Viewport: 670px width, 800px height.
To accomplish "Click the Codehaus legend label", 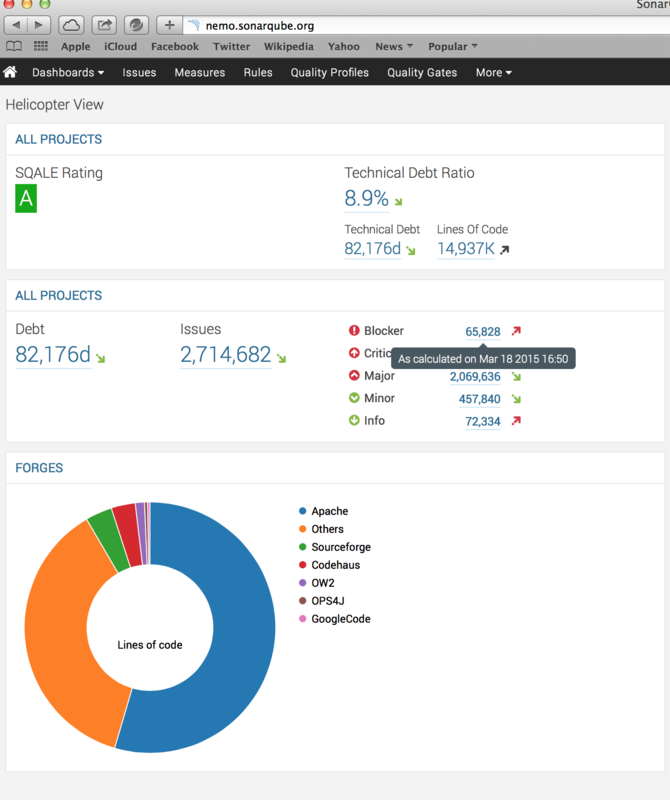I will coord(336,565).
